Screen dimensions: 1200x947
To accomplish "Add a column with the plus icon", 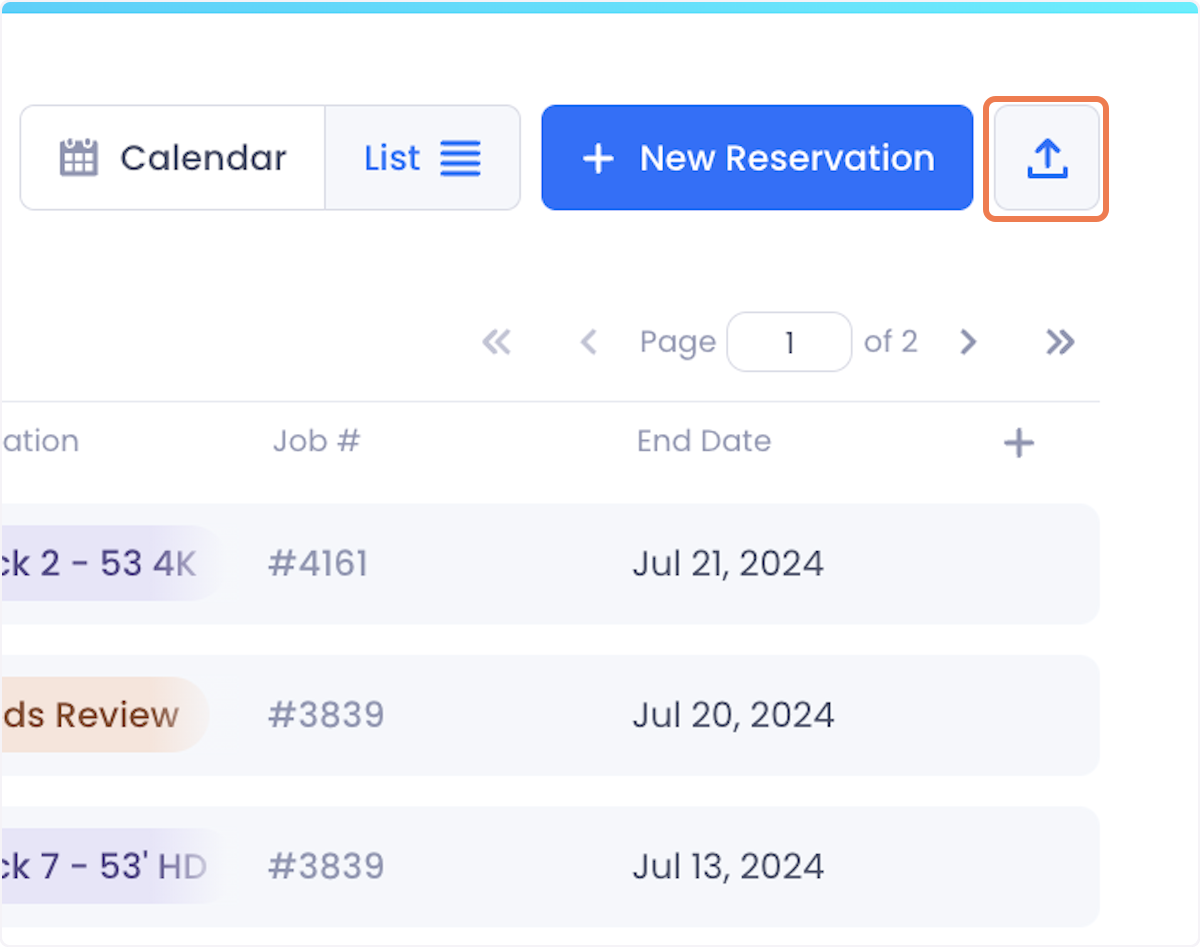I will click(x=1018, y=443).
